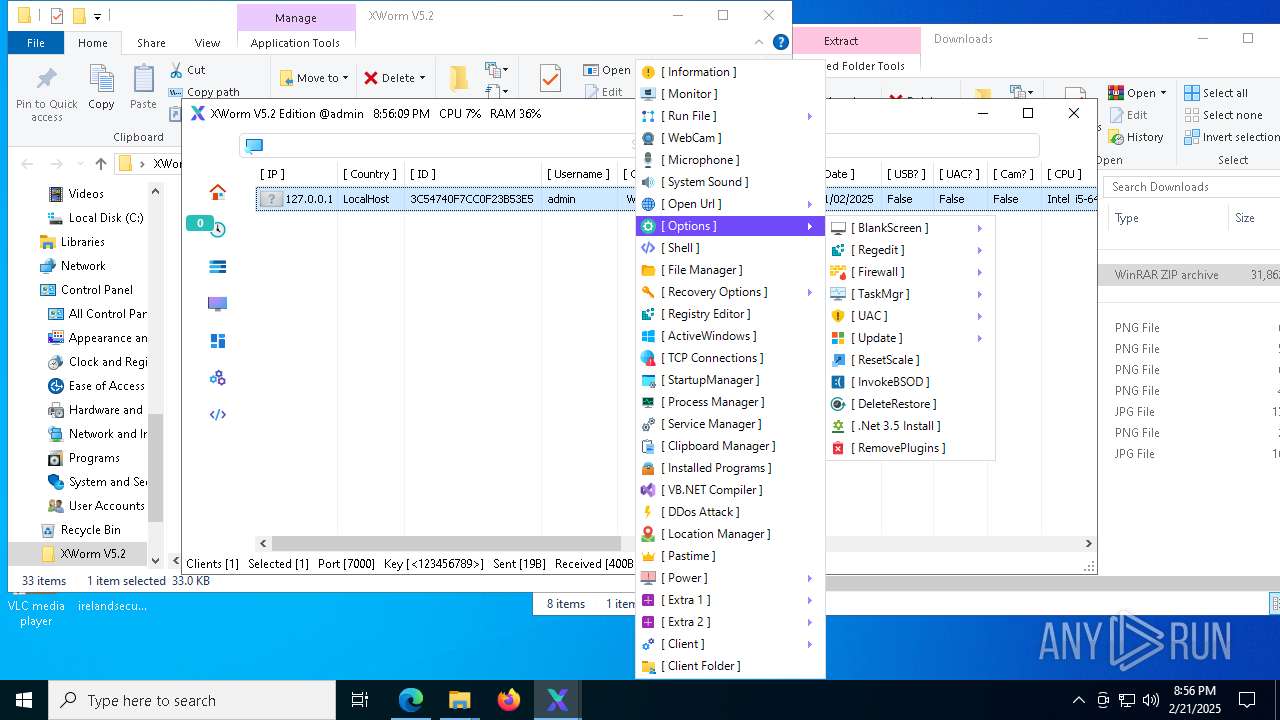Screen dimensions: 1280x720
Task: Launch [ File Manager ] from the menu
Action: pos(730,270)
